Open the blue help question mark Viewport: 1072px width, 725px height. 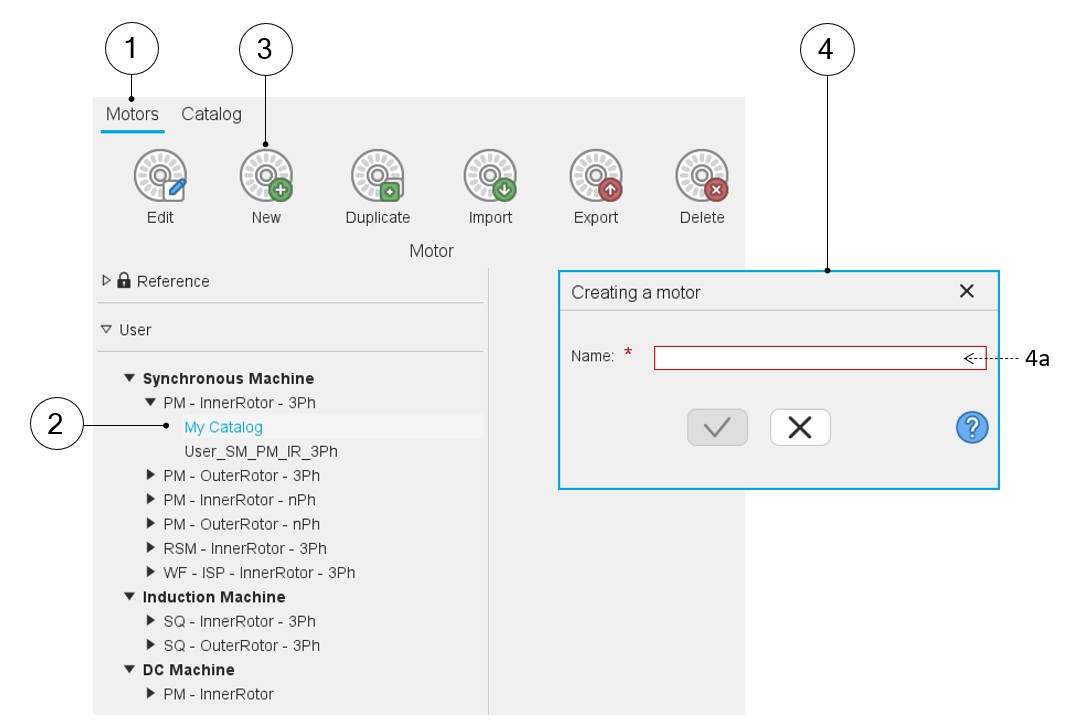tap(971, 428)
